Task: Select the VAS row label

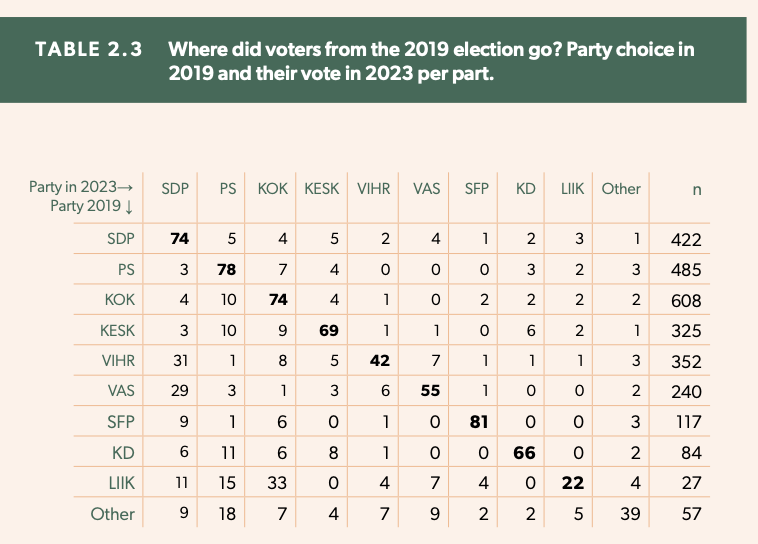Action: point(121,391)
